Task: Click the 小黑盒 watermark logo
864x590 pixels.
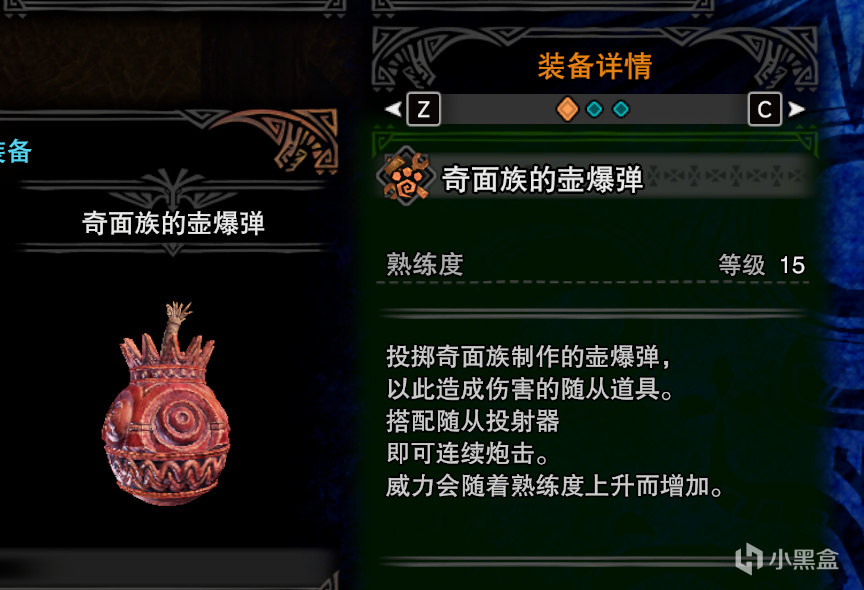Action: [x=787, y=559]
